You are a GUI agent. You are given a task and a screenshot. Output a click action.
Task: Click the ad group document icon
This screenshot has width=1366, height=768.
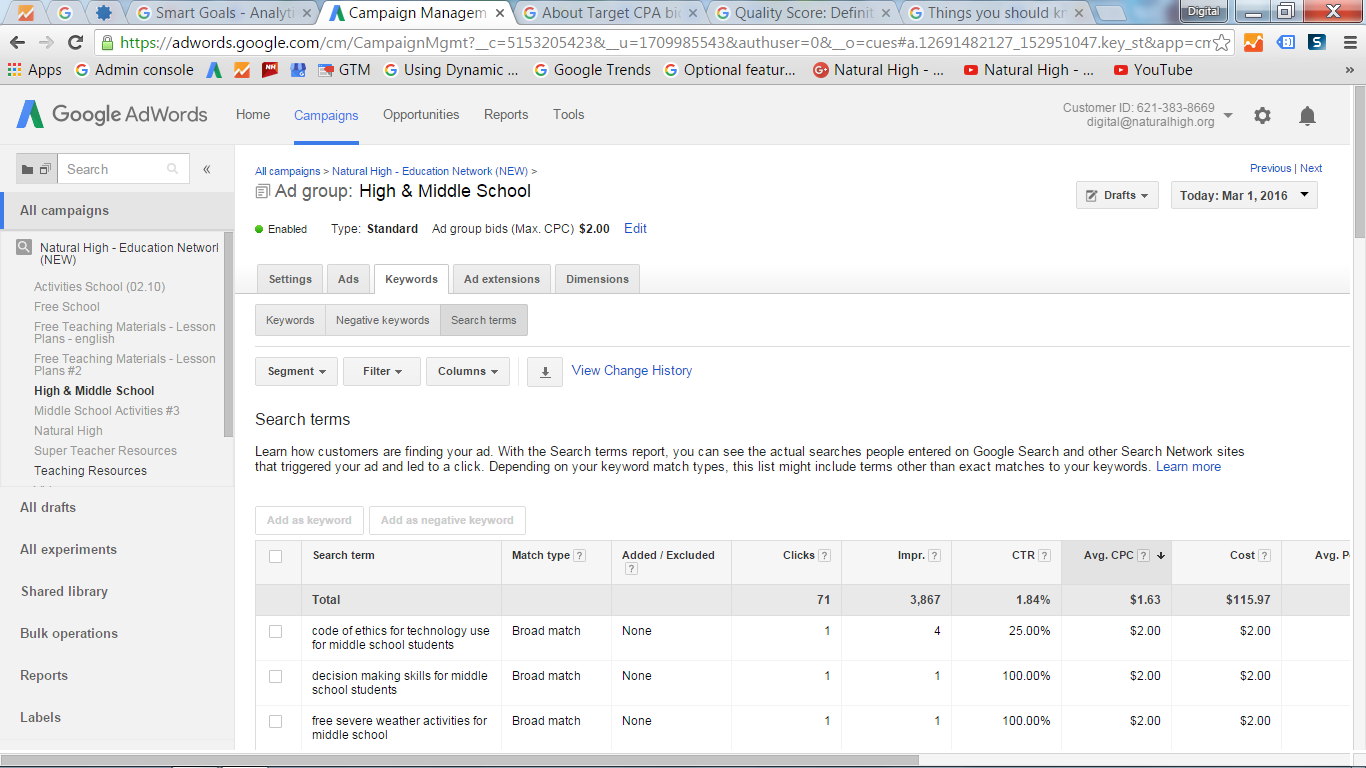click(x=262, y=191)
